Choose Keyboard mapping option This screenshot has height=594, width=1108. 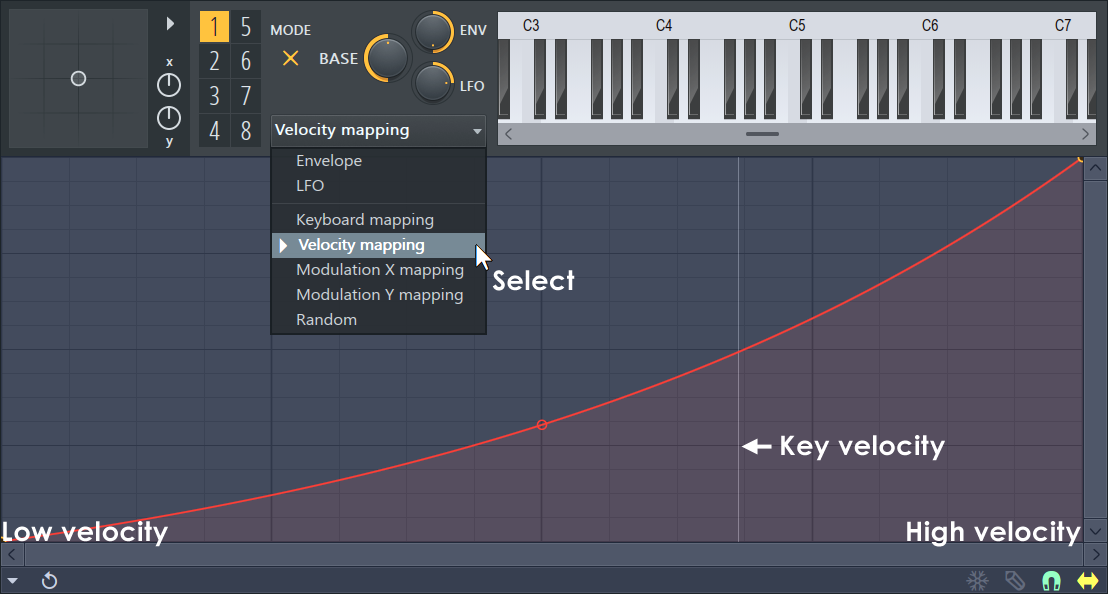(x=378, y=220)
